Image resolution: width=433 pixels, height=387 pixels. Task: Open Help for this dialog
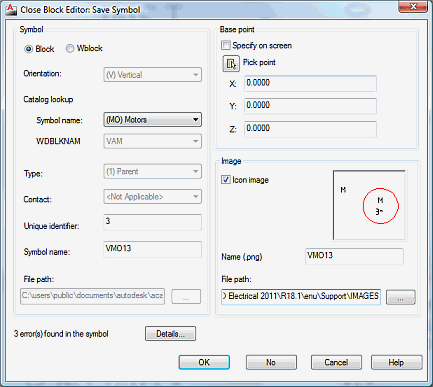tap(396, 362)
